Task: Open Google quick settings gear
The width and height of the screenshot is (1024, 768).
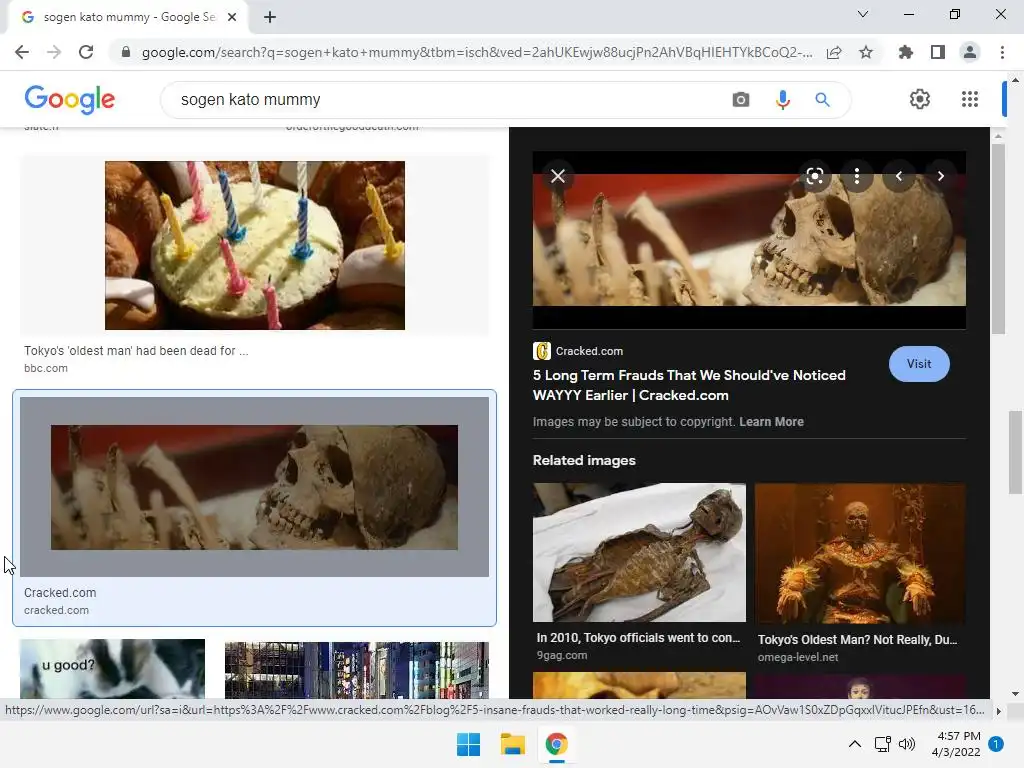Action: (x=920, y=99)
